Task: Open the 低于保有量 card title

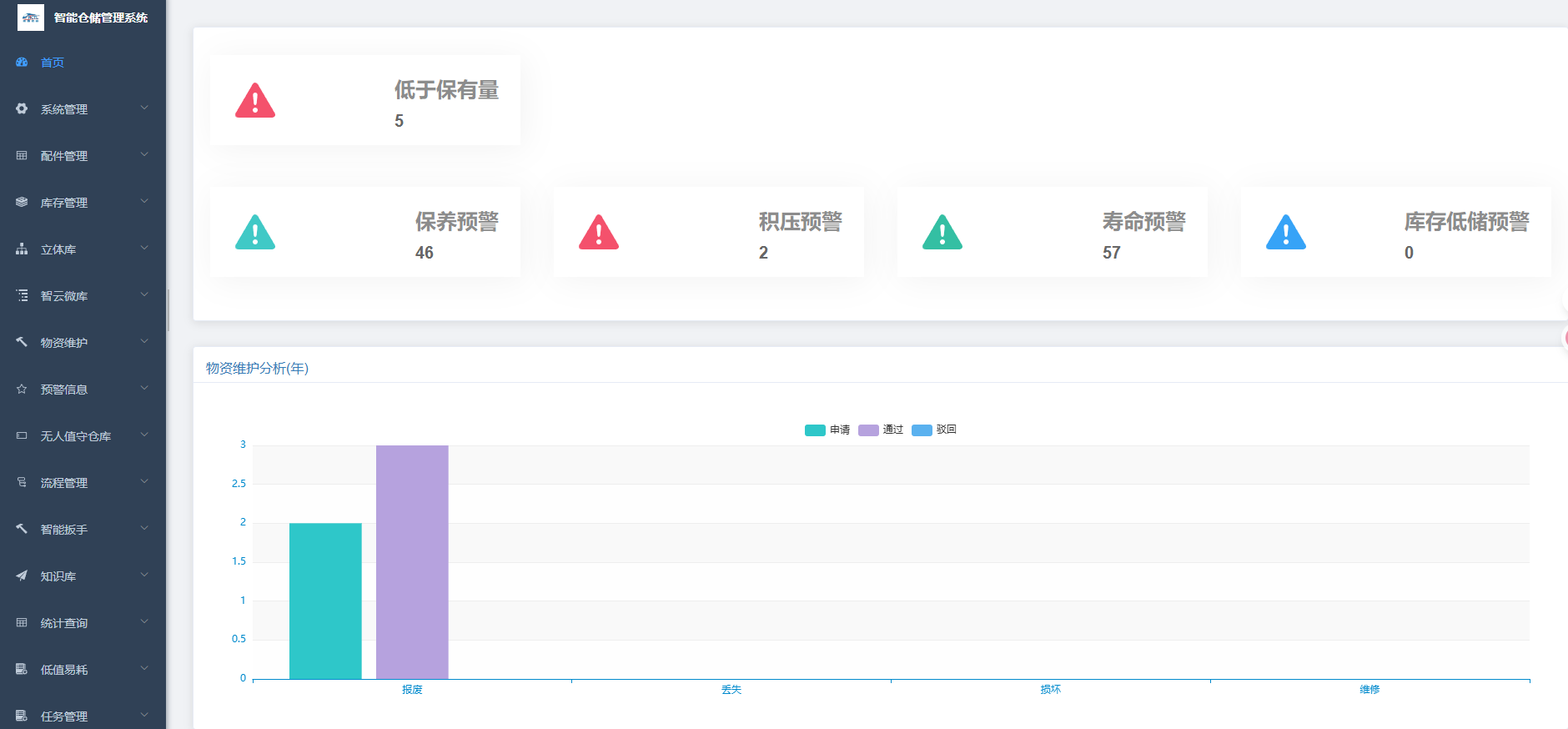Action: click(446, 90)
